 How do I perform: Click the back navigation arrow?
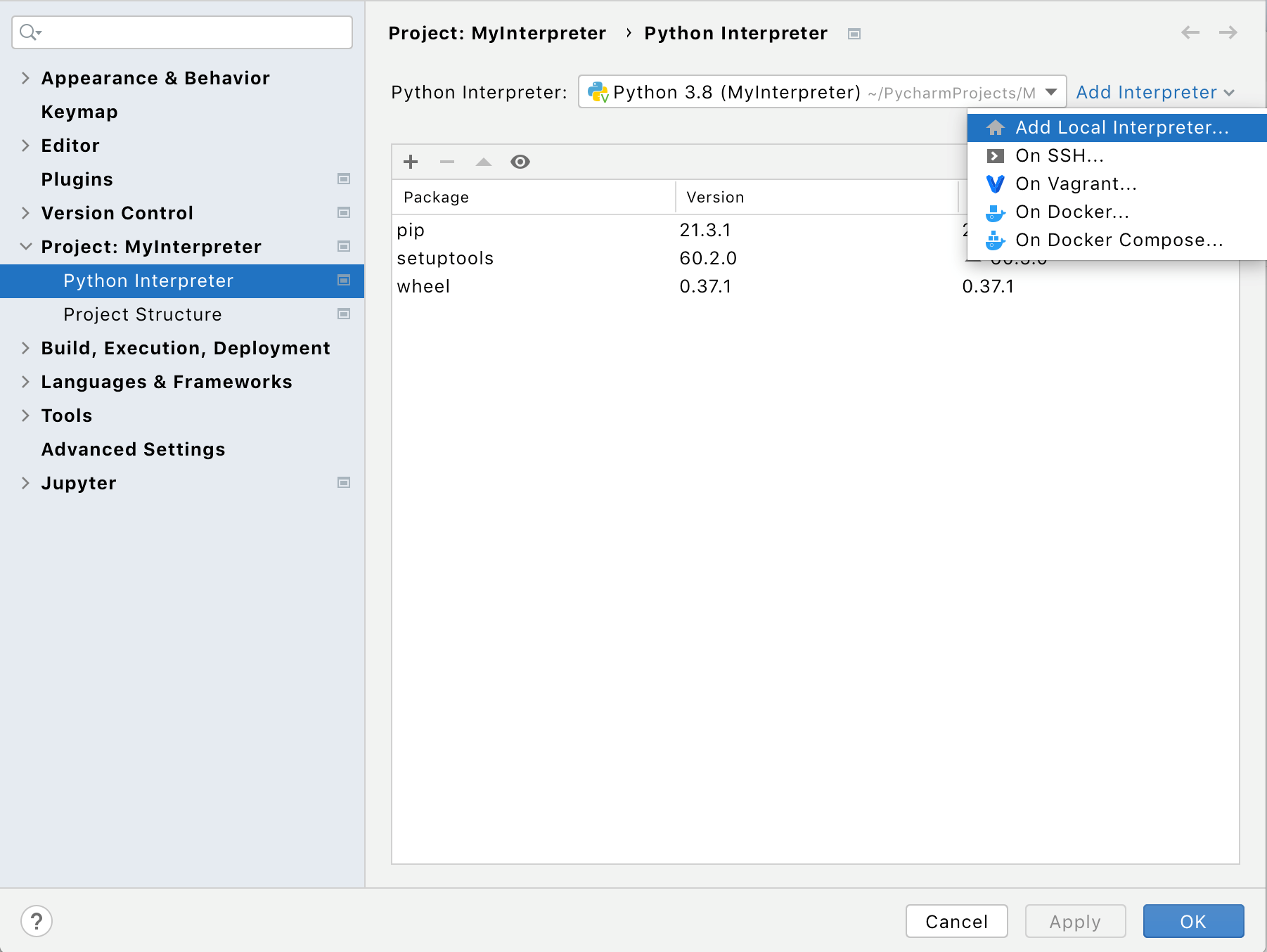(x=1190, y=32)
